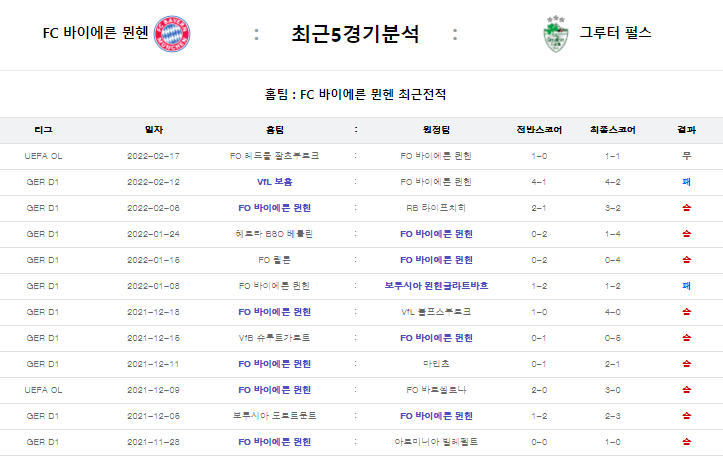Click the red win icon for 2021-11-28

click(x=687, y=442)
